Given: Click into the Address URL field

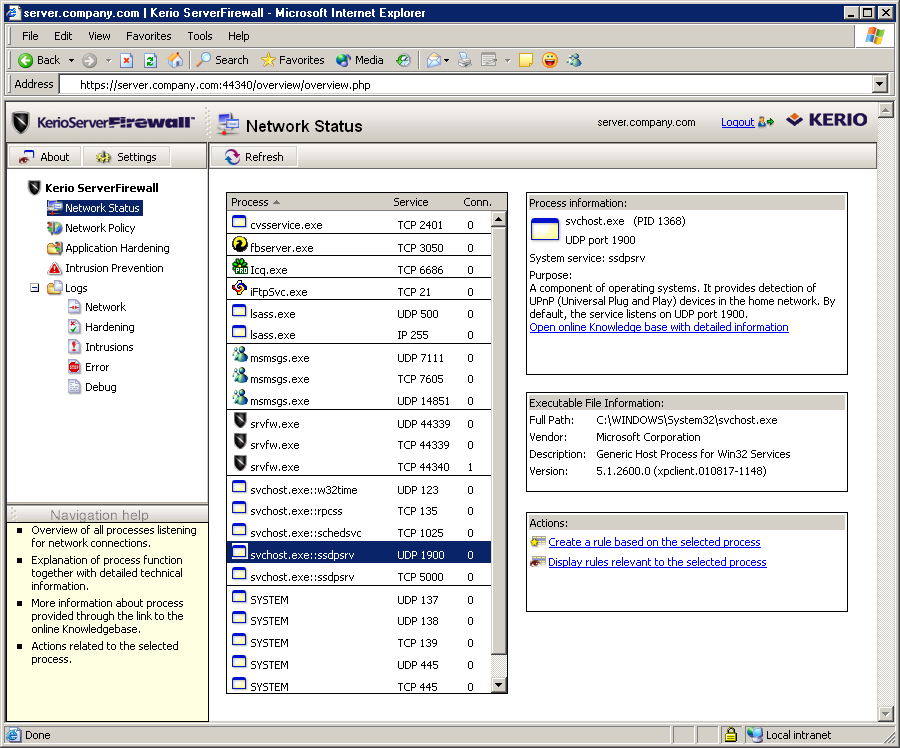Looking at the screenshot, I should pos(466,85).
